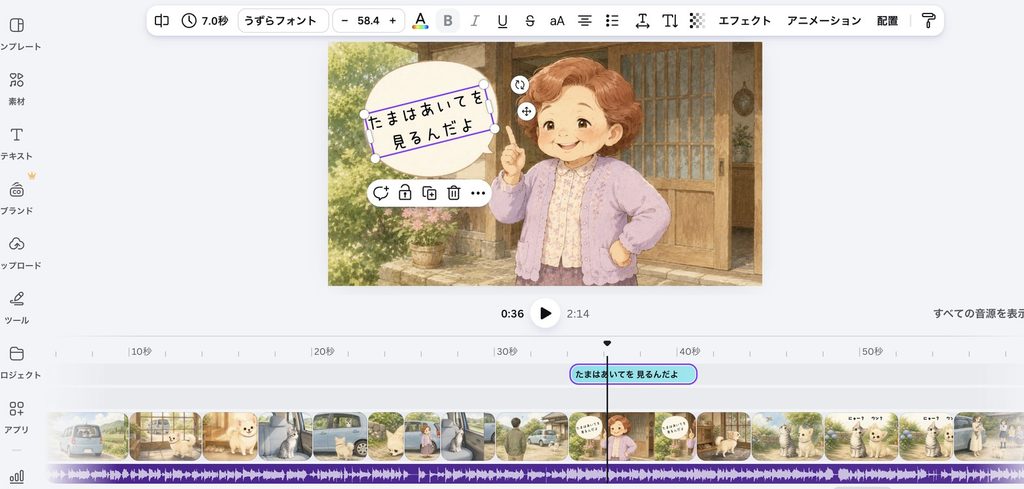The width and height of the screenshot is (1024, 489).
Task: Open the テキスト panel in sidebar
Action: pyautogui.click(x=17, y=142)
